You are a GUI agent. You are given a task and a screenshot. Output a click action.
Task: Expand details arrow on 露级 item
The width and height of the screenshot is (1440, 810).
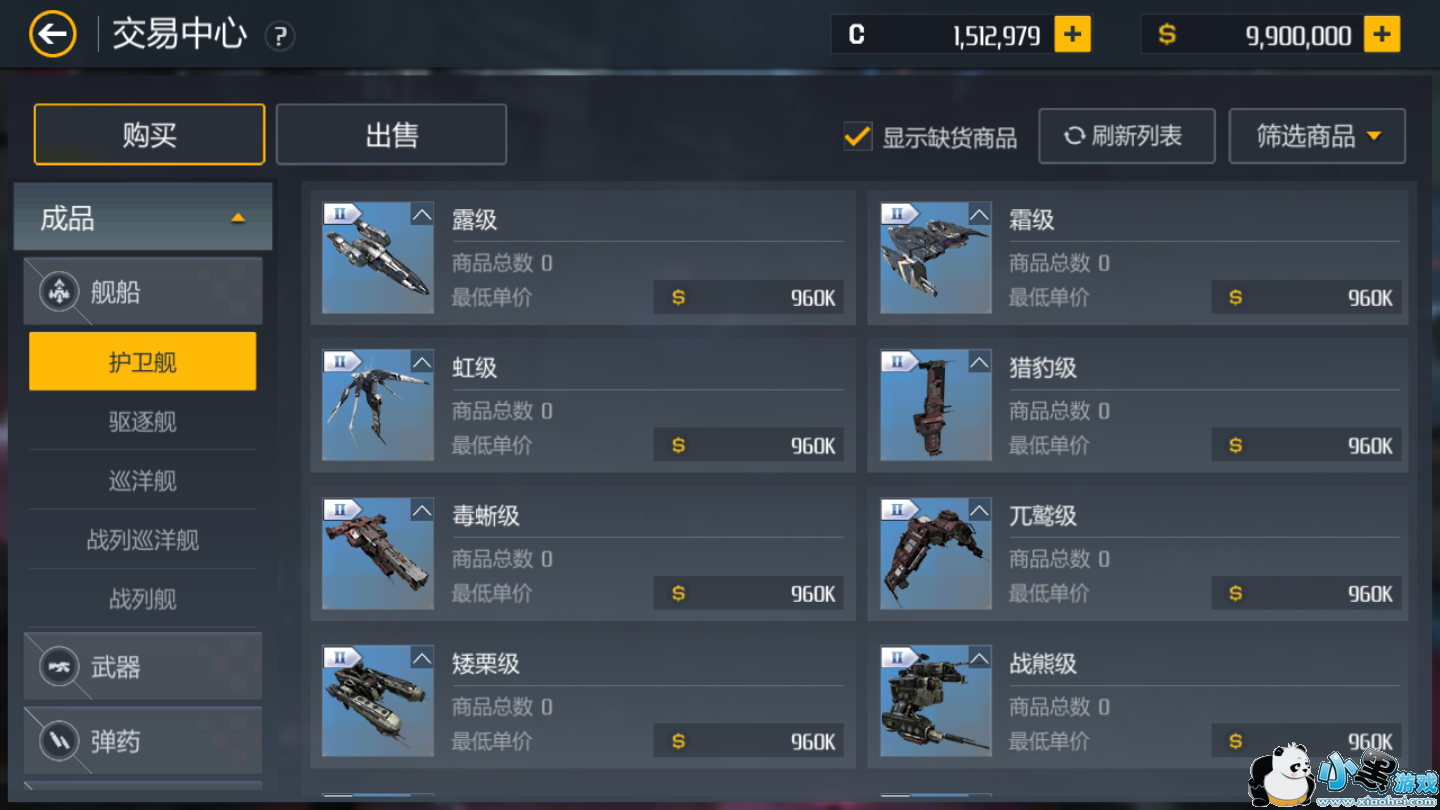click(x=422, y=214)
